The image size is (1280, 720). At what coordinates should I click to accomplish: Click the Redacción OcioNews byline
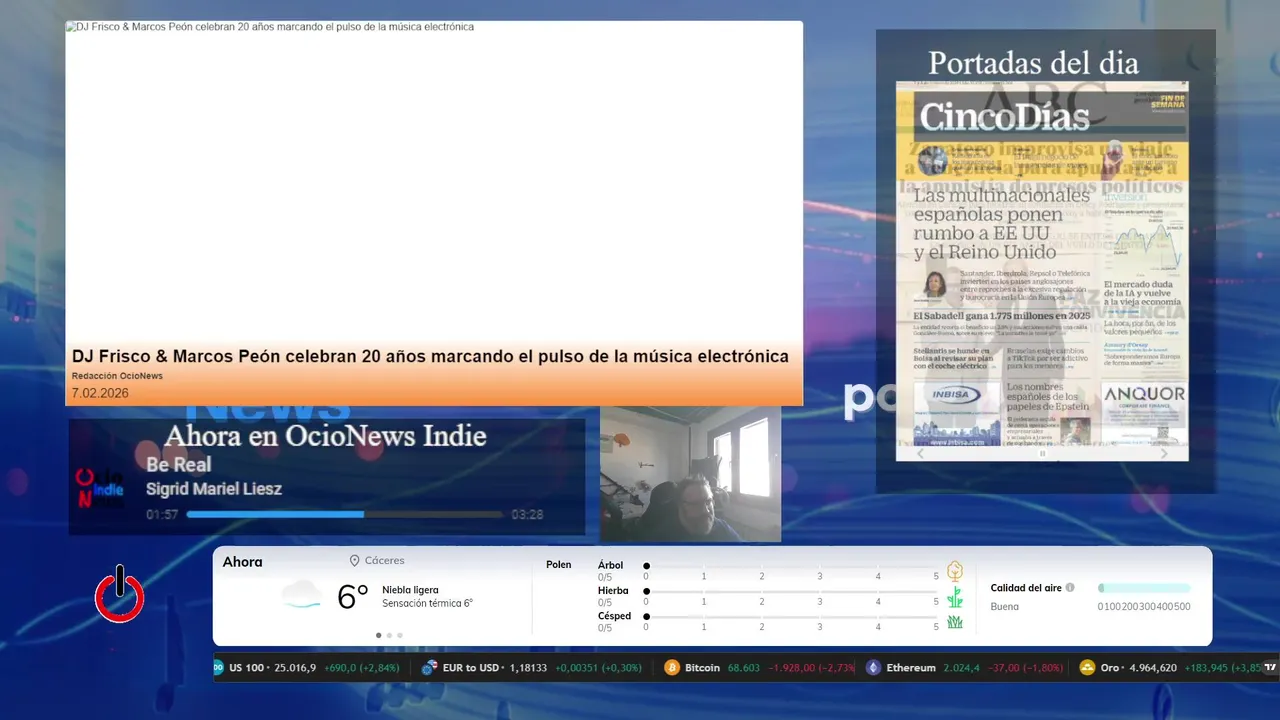117,376
